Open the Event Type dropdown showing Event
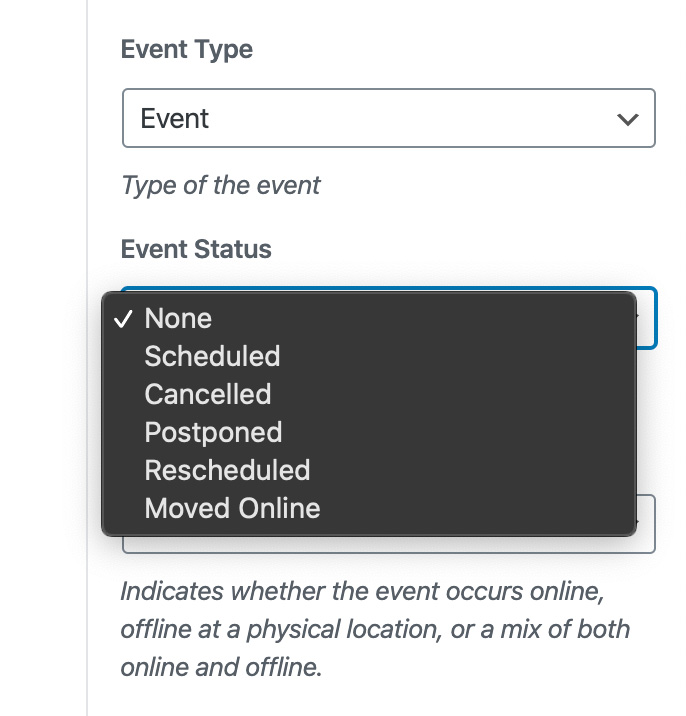Viewport: 686px width, 716px height. coord(388,119)
